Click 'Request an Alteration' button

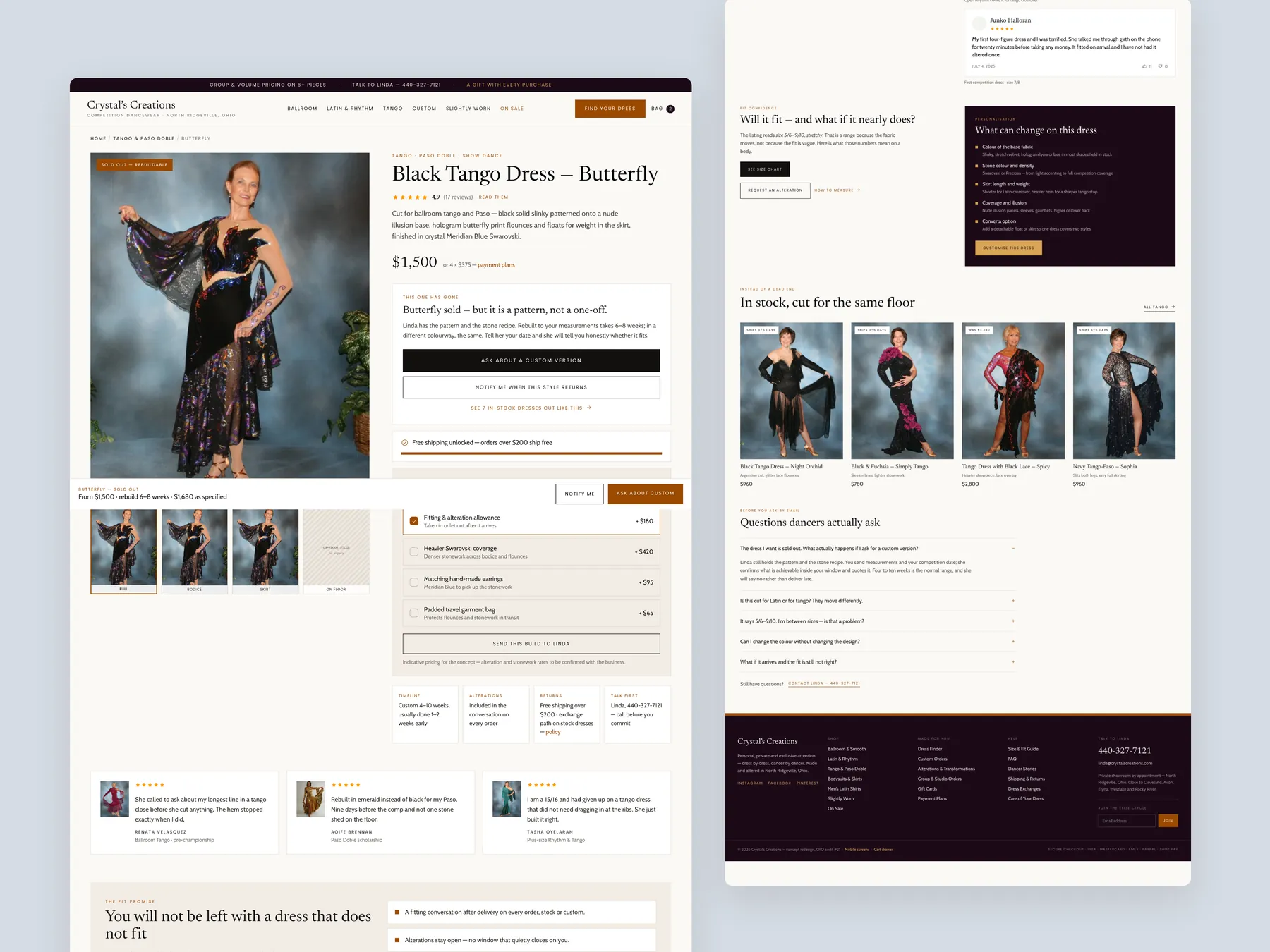(775, 190)
